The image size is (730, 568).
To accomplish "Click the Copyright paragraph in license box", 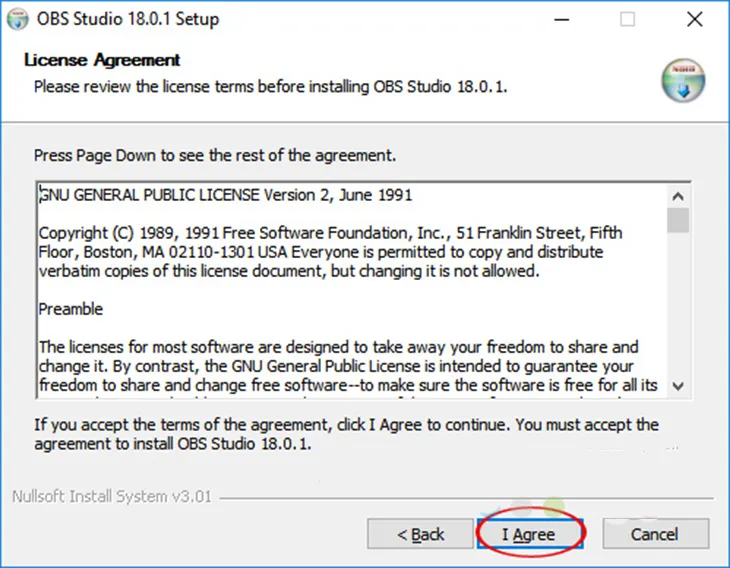I will (330, 252).
